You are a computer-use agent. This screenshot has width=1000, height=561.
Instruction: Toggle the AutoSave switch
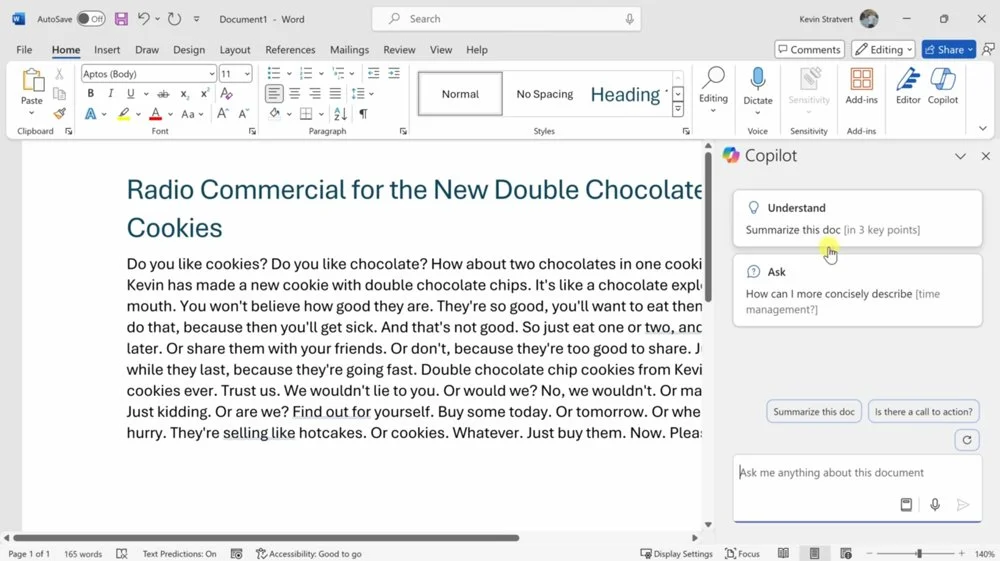tap(91, 19)
